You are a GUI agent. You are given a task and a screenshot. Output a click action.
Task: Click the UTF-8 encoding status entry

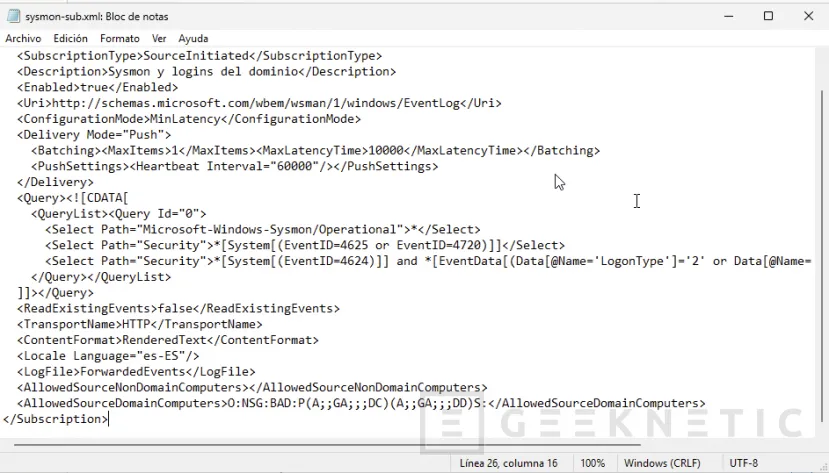tap(743, 463)
